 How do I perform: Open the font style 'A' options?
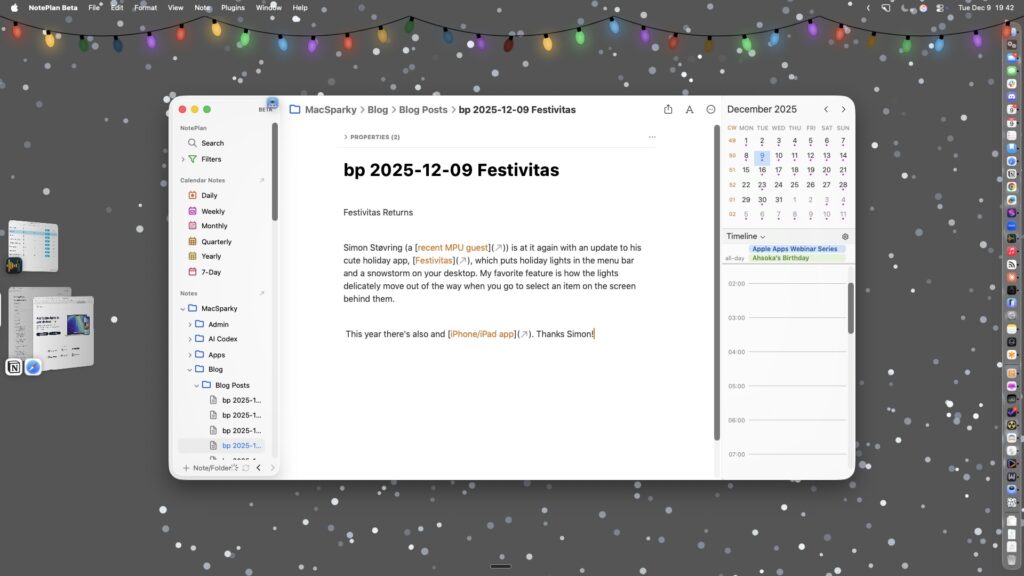click(x=689, y=110)
